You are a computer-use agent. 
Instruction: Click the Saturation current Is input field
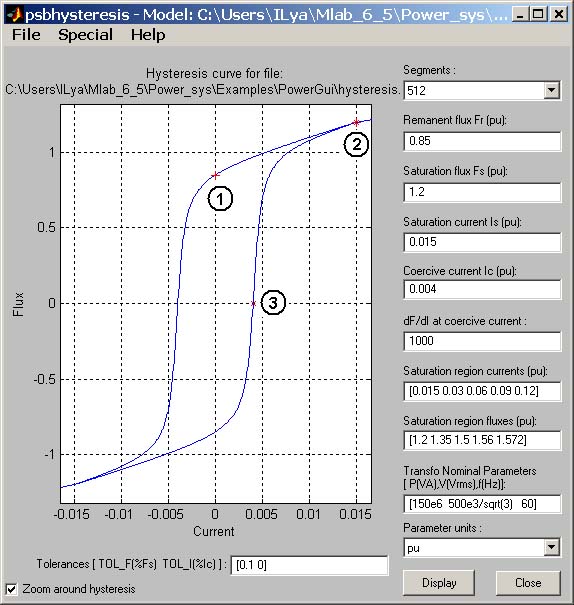482,242
